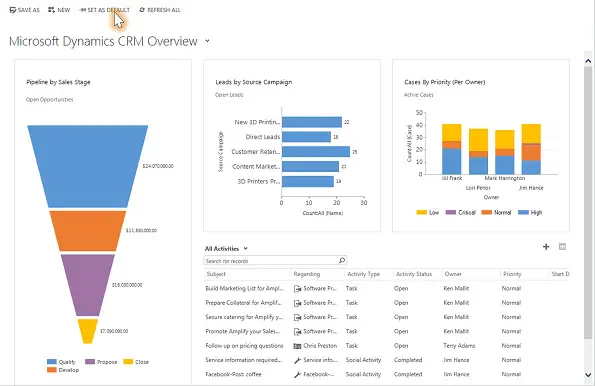Click campaign icon in Promote Amplify row

298,332
